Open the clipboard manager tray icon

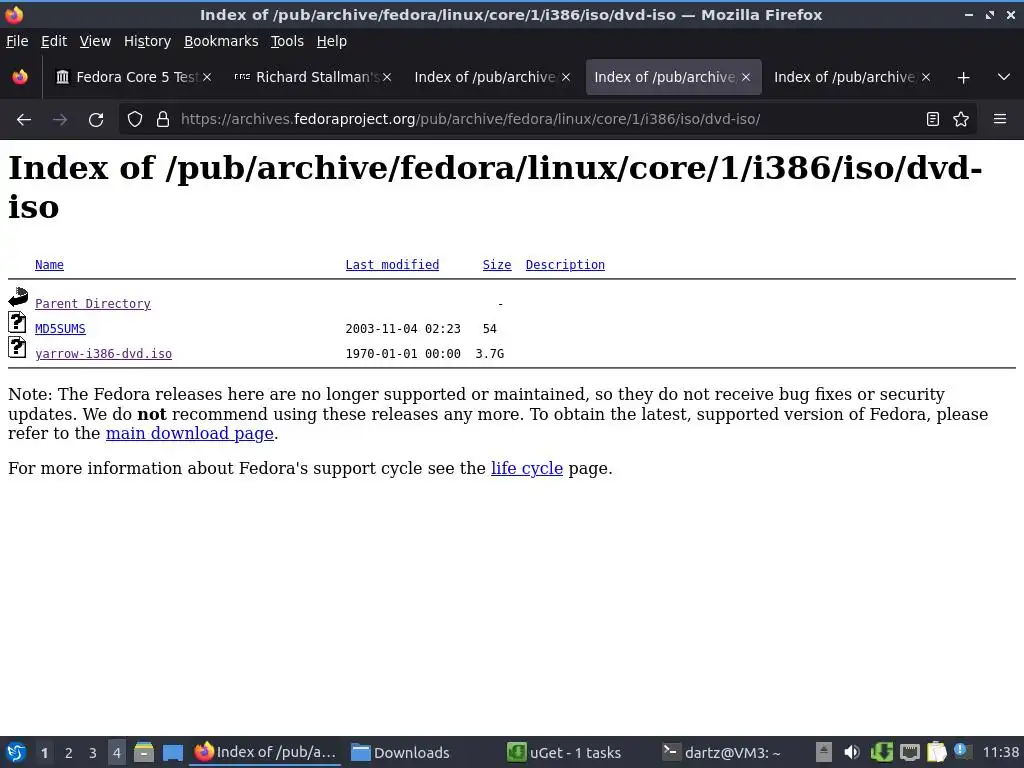click(936, 752)
